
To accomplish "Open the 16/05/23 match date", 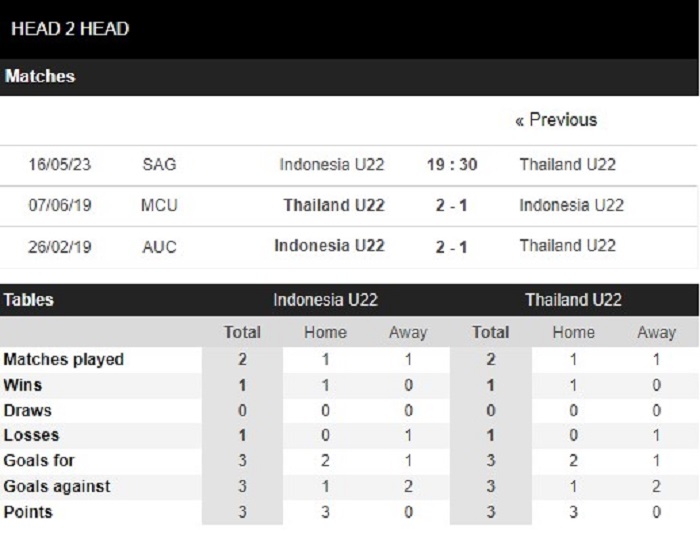I will click(x=60, y=164).
